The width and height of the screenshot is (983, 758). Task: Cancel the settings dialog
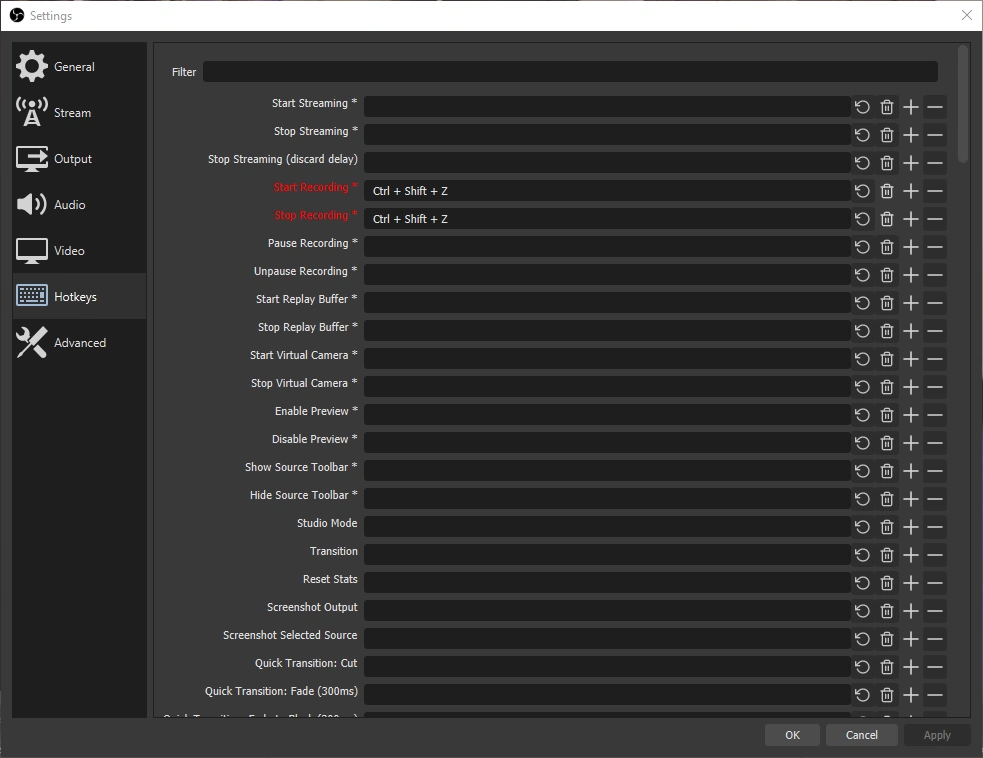[x=861, y=735]
